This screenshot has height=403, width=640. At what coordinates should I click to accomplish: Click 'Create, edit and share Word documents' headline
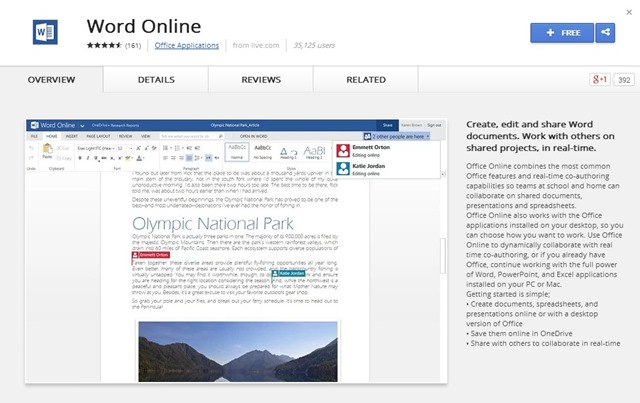(540, 136)
